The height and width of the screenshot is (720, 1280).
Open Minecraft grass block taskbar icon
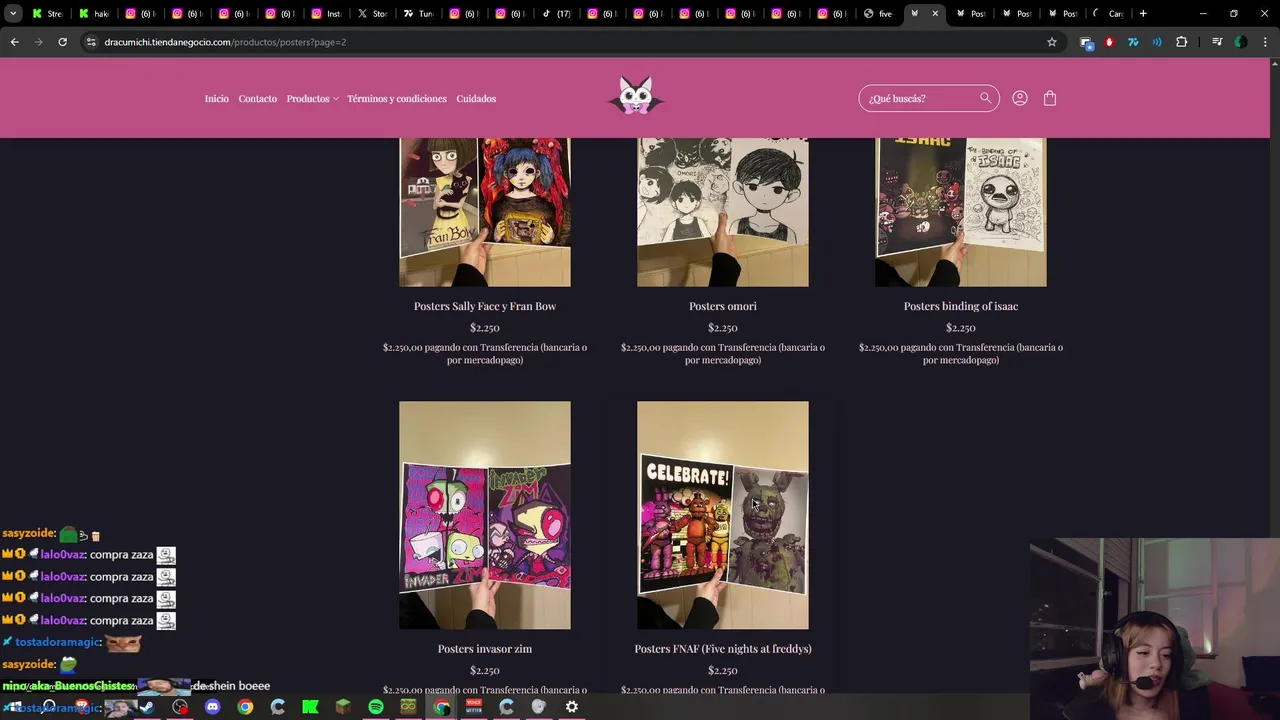tap(343, 707)
